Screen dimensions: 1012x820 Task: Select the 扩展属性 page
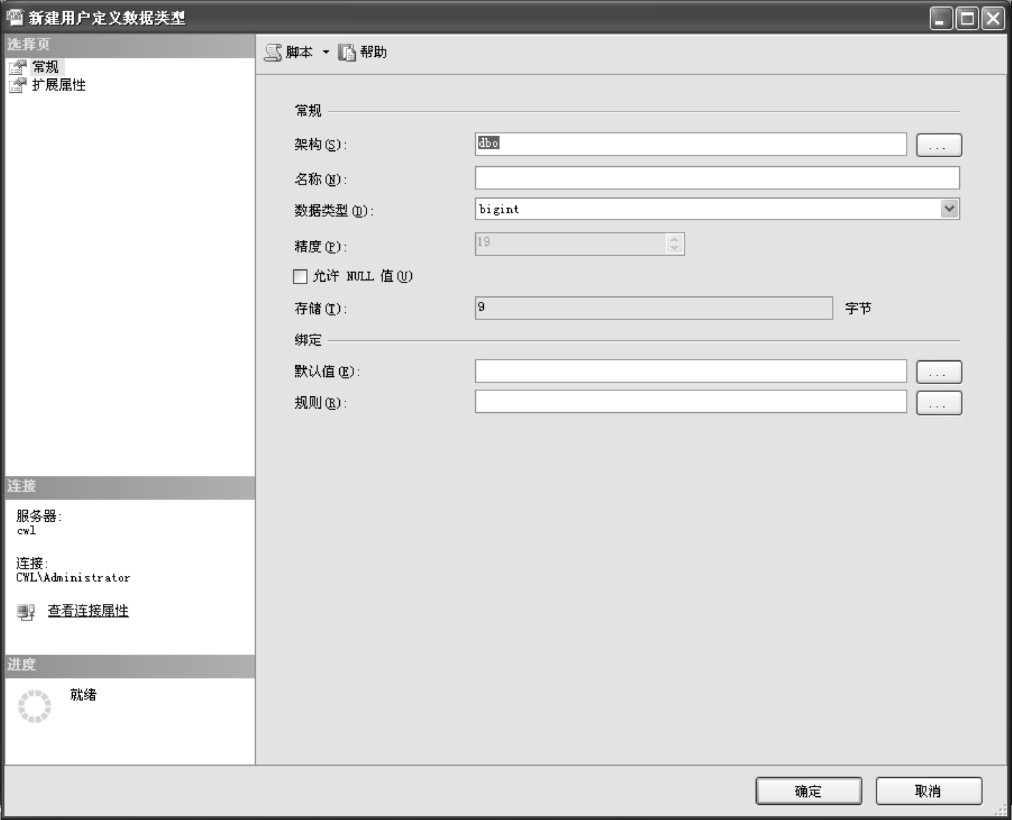pyautogui.click(x=59, y=85)
